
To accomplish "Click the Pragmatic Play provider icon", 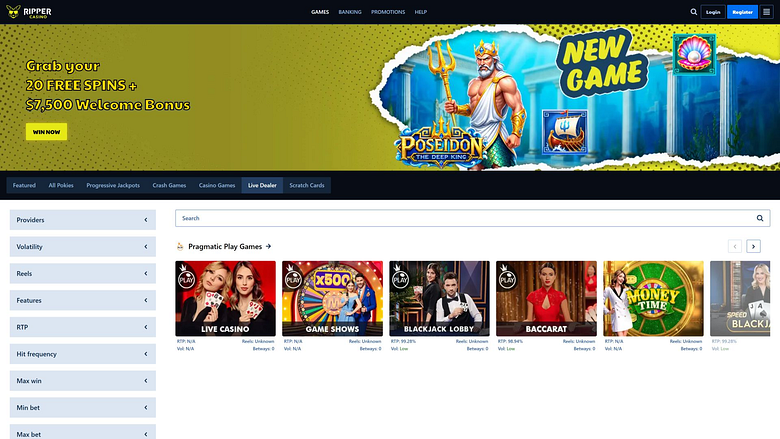I will point(180,246).
